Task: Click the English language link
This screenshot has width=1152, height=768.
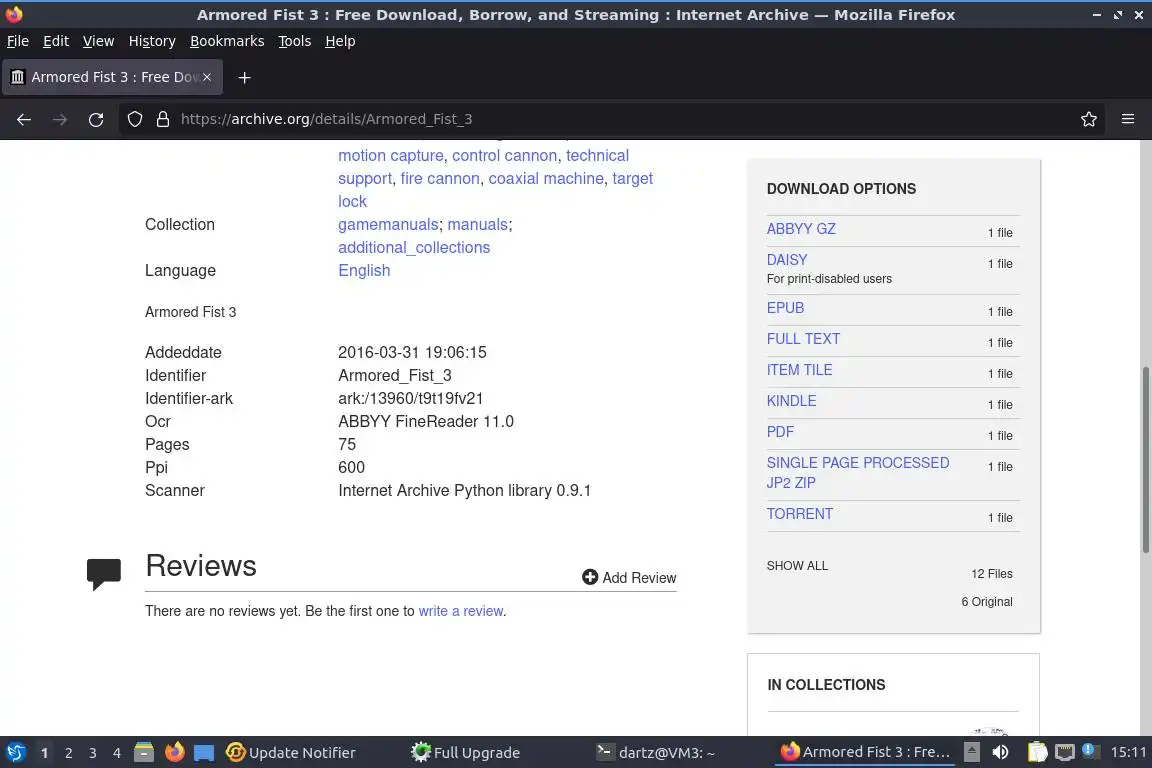Action: (364, 270)
